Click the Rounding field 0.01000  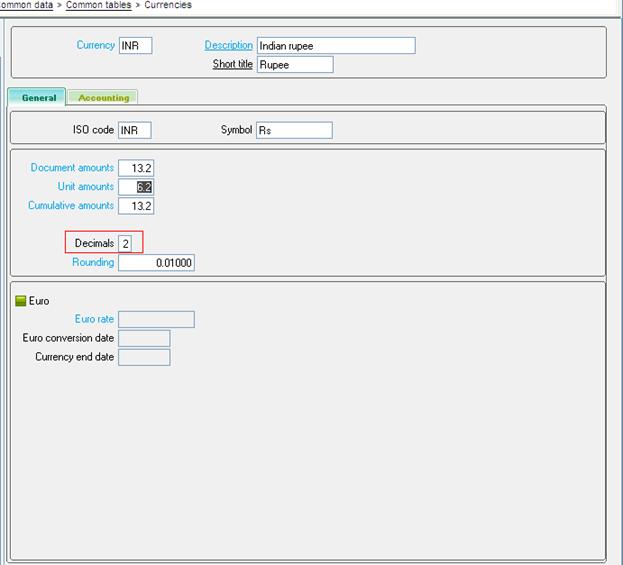157,263
